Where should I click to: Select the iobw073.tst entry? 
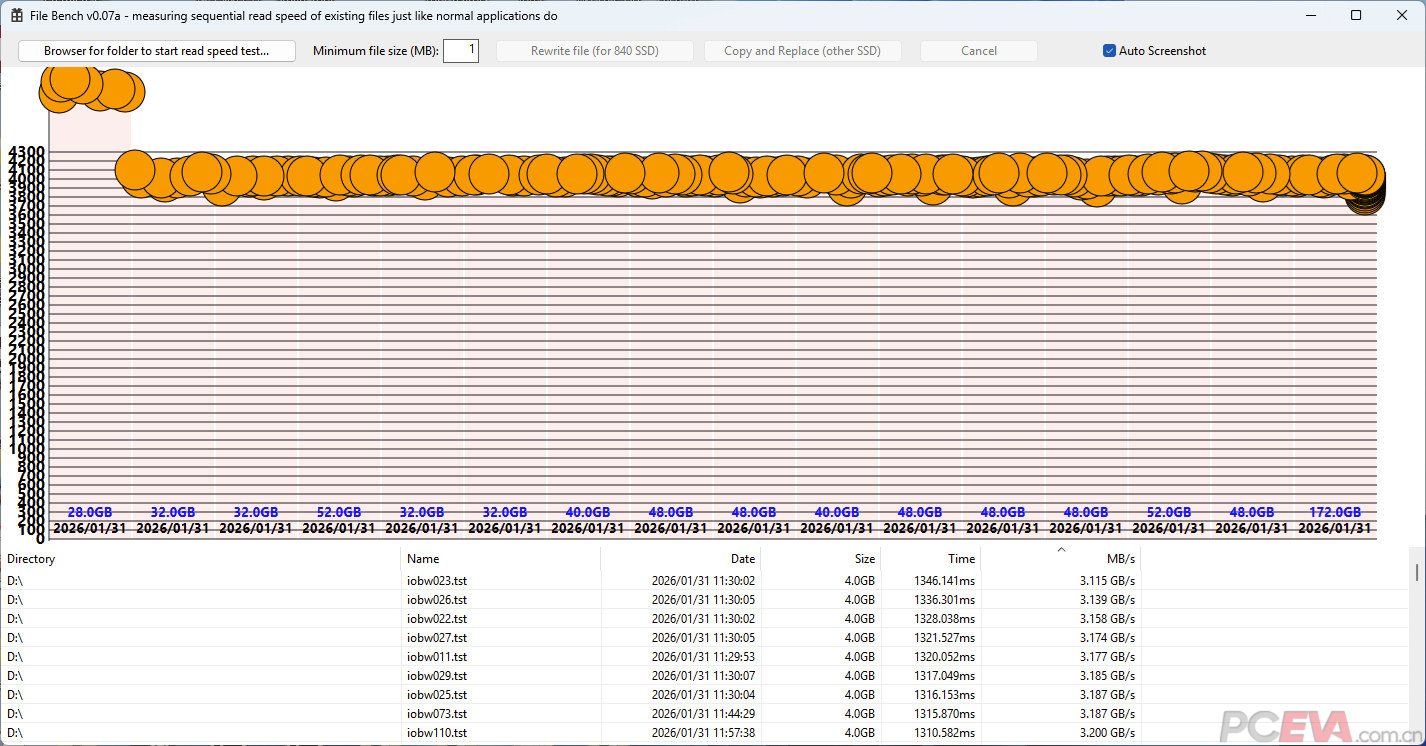(437, 714)
